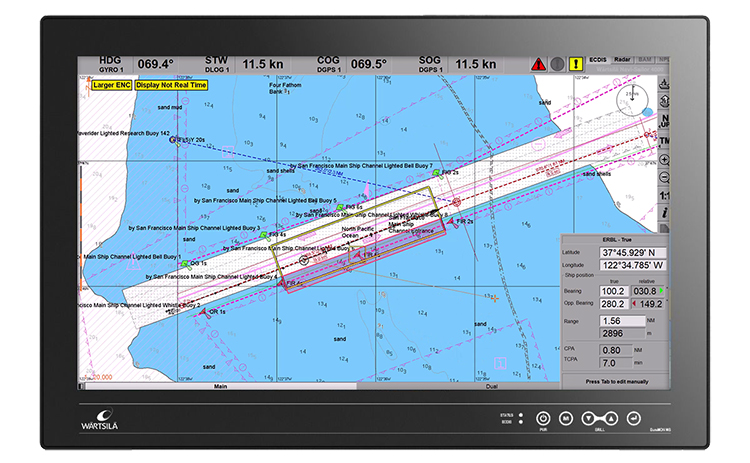
Task: Toggle North Up orientation mode
Action: (665, 120)
